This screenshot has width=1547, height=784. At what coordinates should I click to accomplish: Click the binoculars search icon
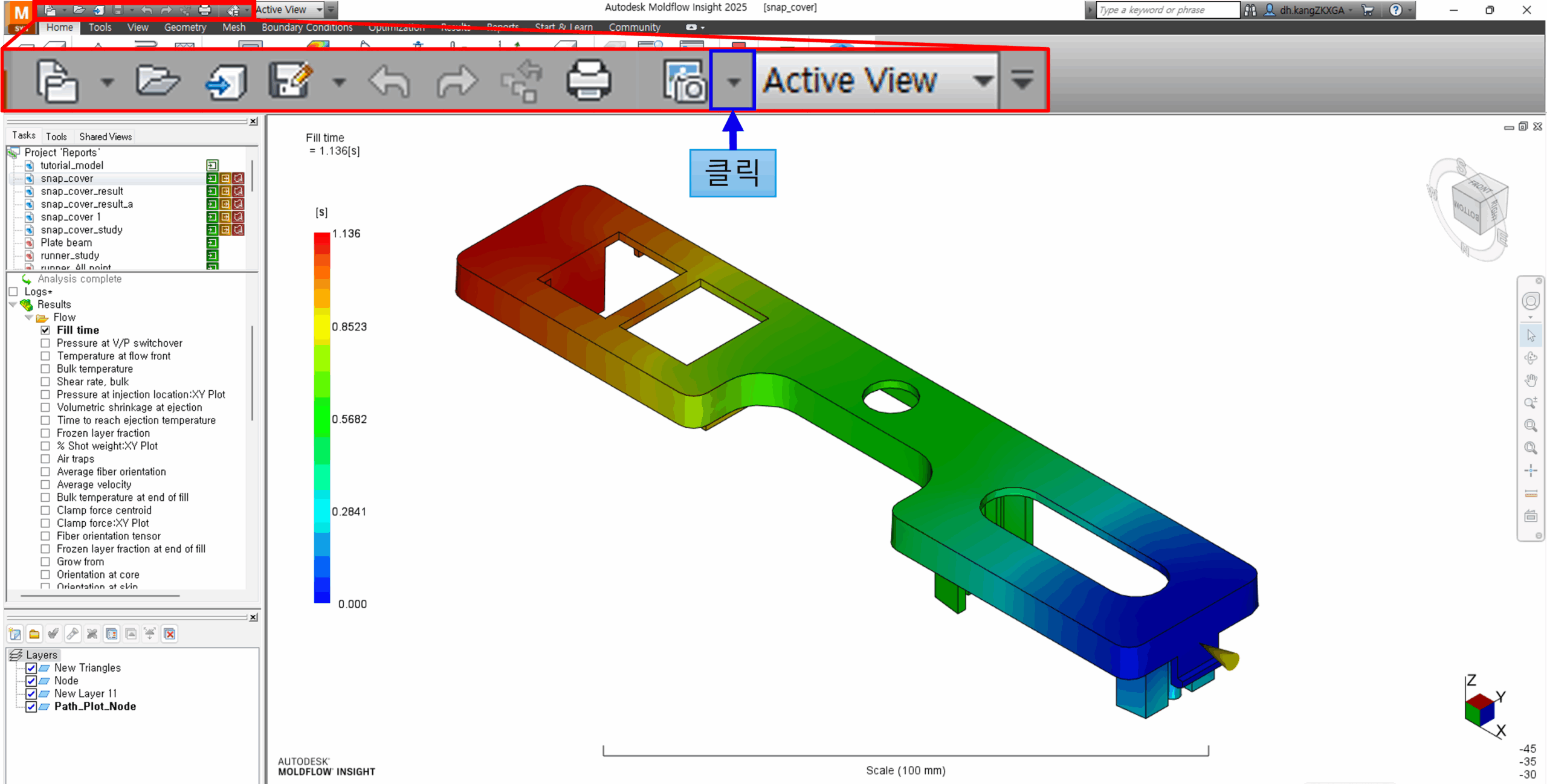[x=1251, y=10]
